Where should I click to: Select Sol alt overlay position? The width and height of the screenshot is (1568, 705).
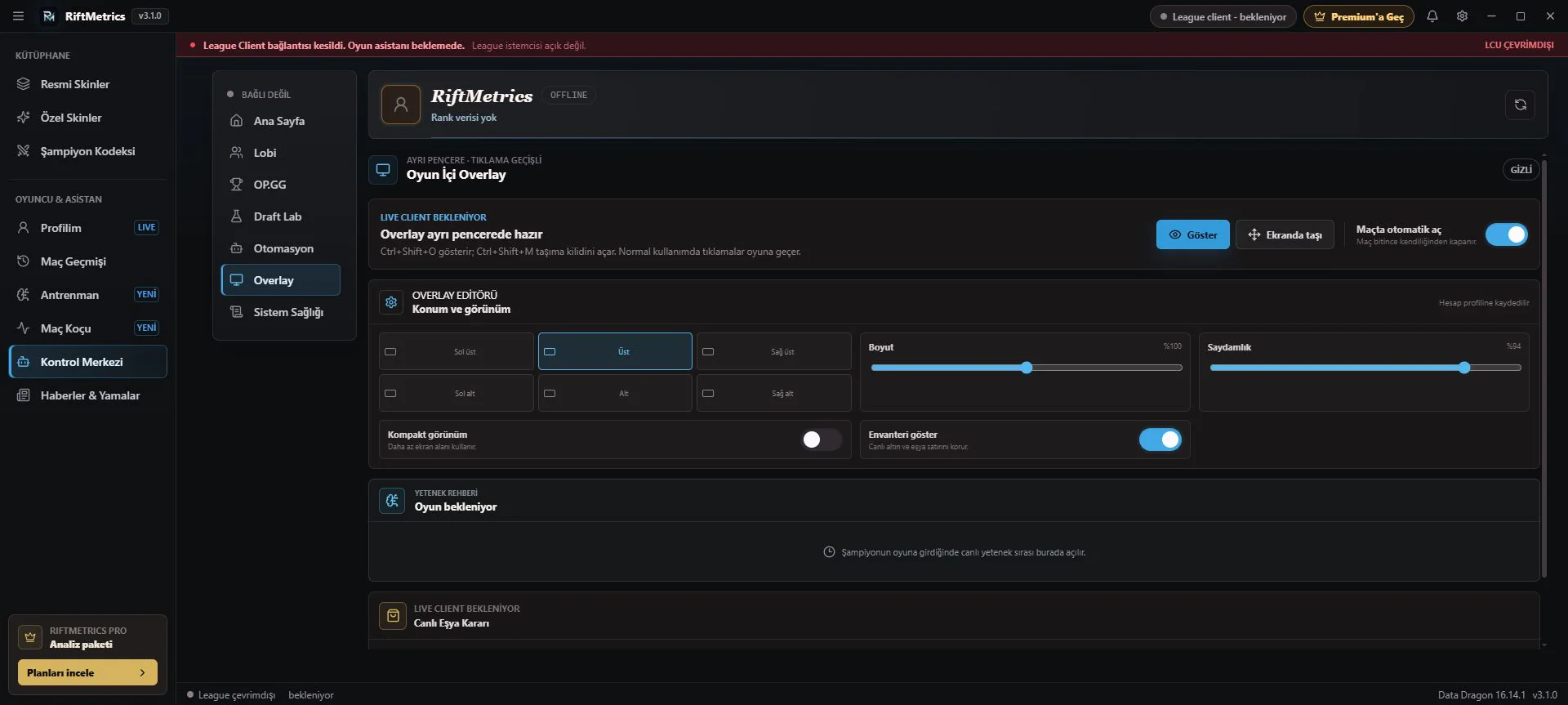click(457, 393)
